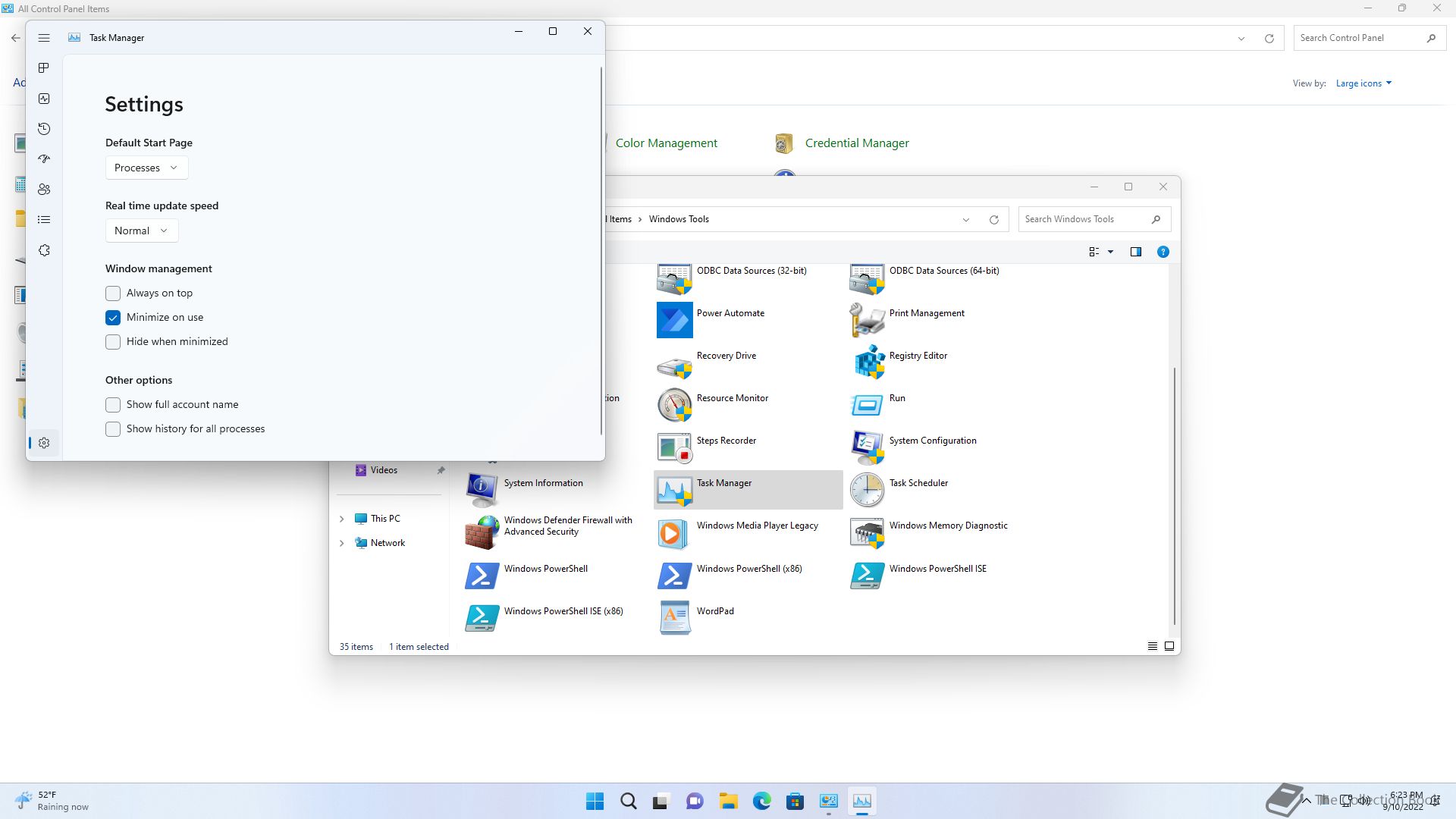Image resolution: width=1456 pixels, height=819 pixels.
Task: Open Color Management in Control Panel
Action: point(666,143)
